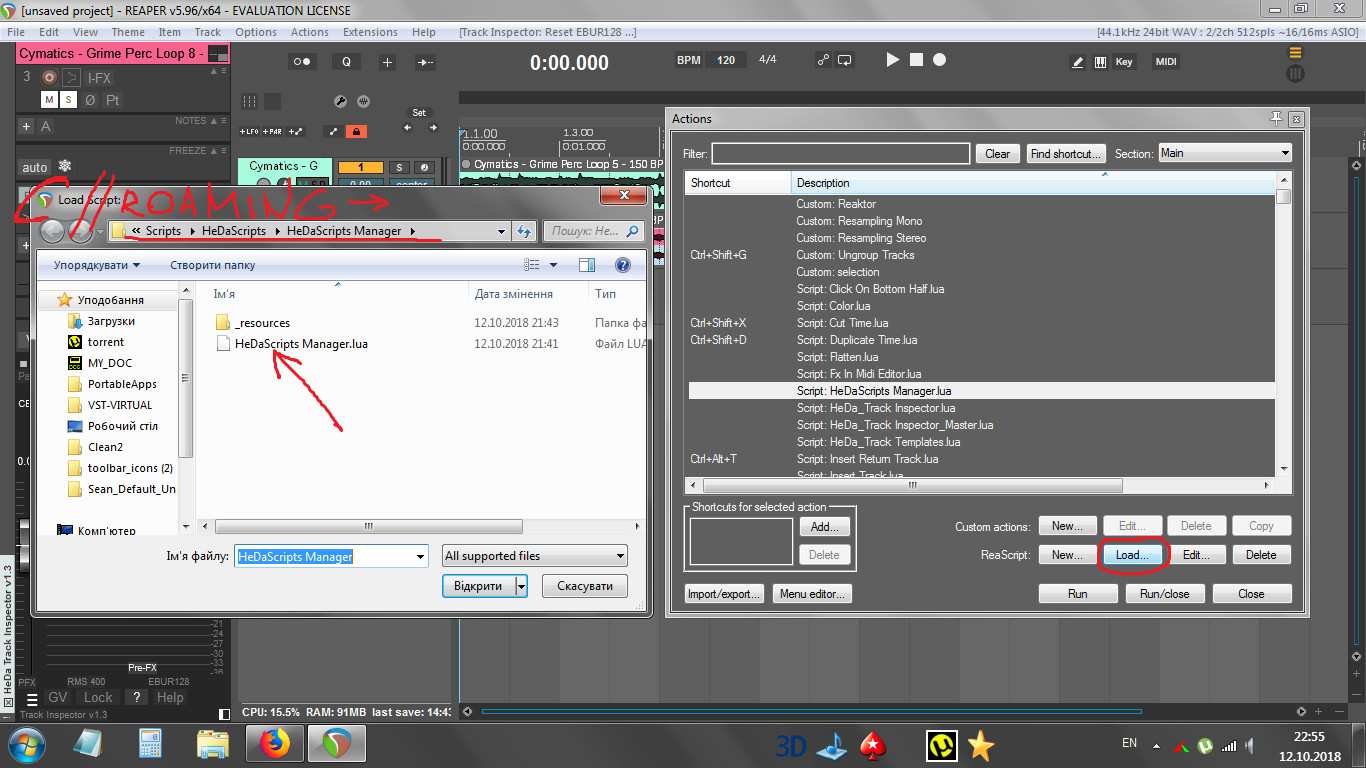1366x768 pixels.
Task: Open the Упорядкувати dropdown menu
Action: pyautogui.click(x=97, y=265)
